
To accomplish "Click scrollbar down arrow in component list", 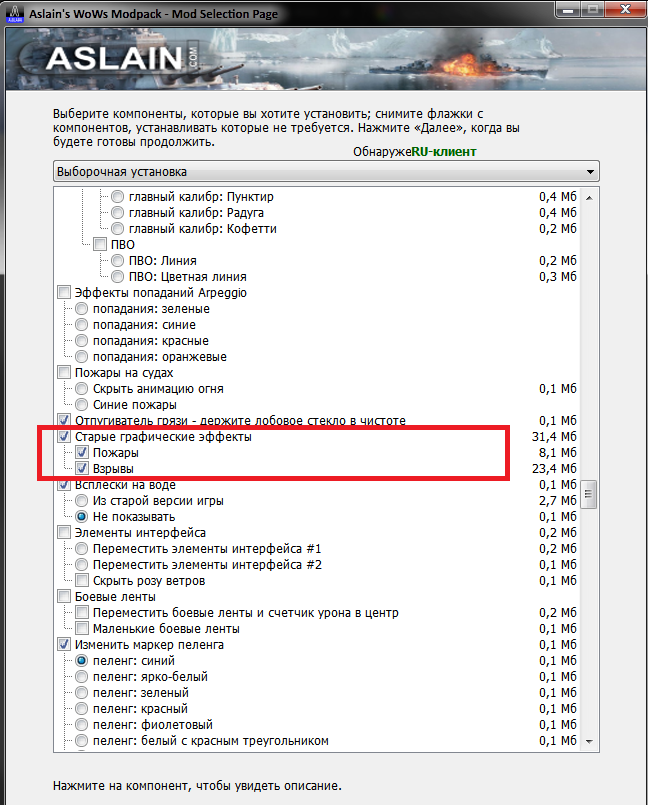I will 589,741.
